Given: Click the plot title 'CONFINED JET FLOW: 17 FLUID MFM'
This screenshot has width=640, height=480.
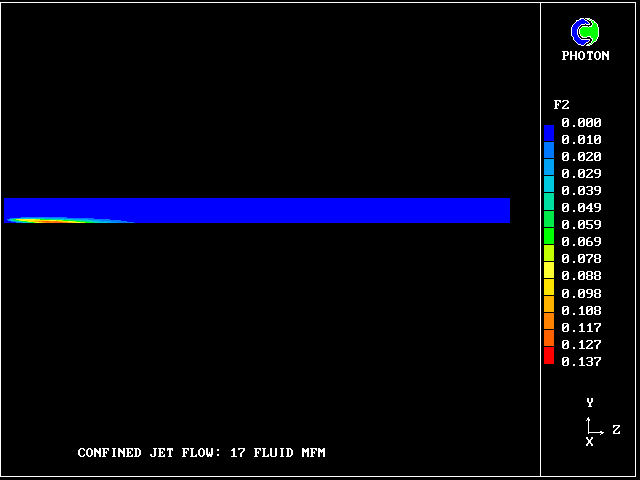Looking at the screenshot, I should click(x=201, y=453).
